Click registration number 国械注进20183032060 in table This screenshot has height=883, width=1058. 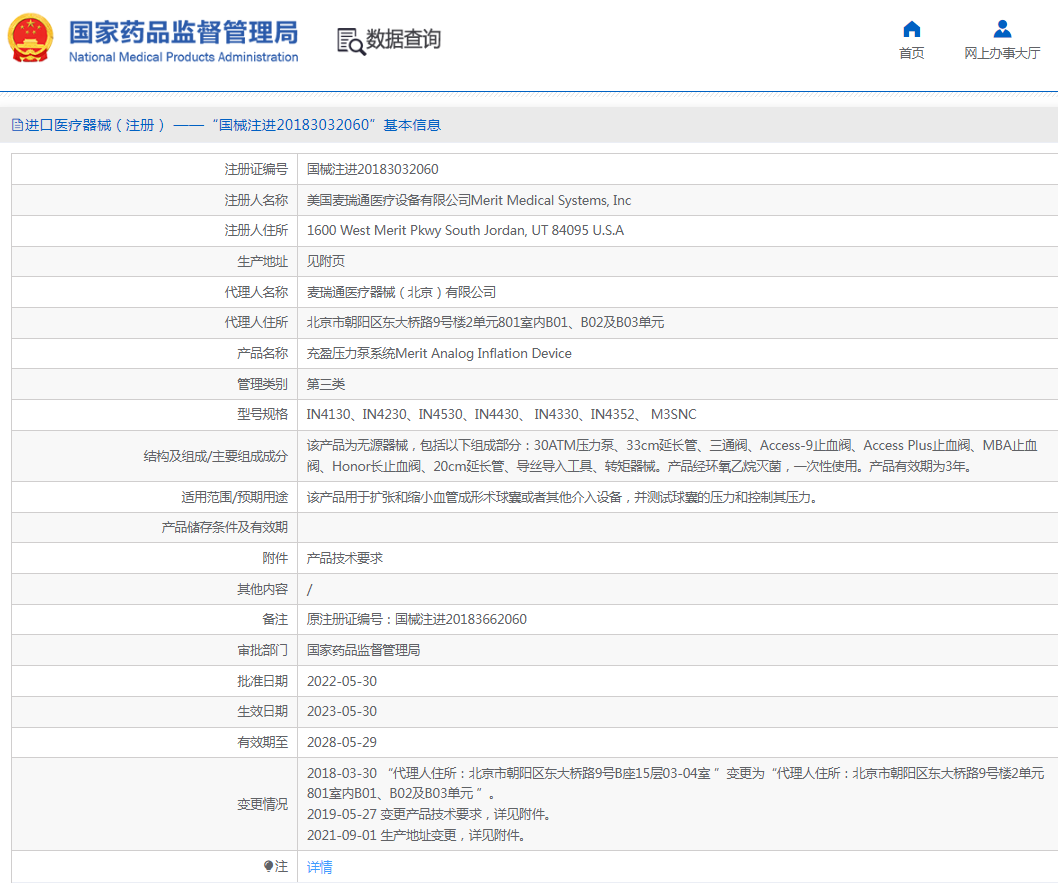pyautogui.click(x=372, y=169)
